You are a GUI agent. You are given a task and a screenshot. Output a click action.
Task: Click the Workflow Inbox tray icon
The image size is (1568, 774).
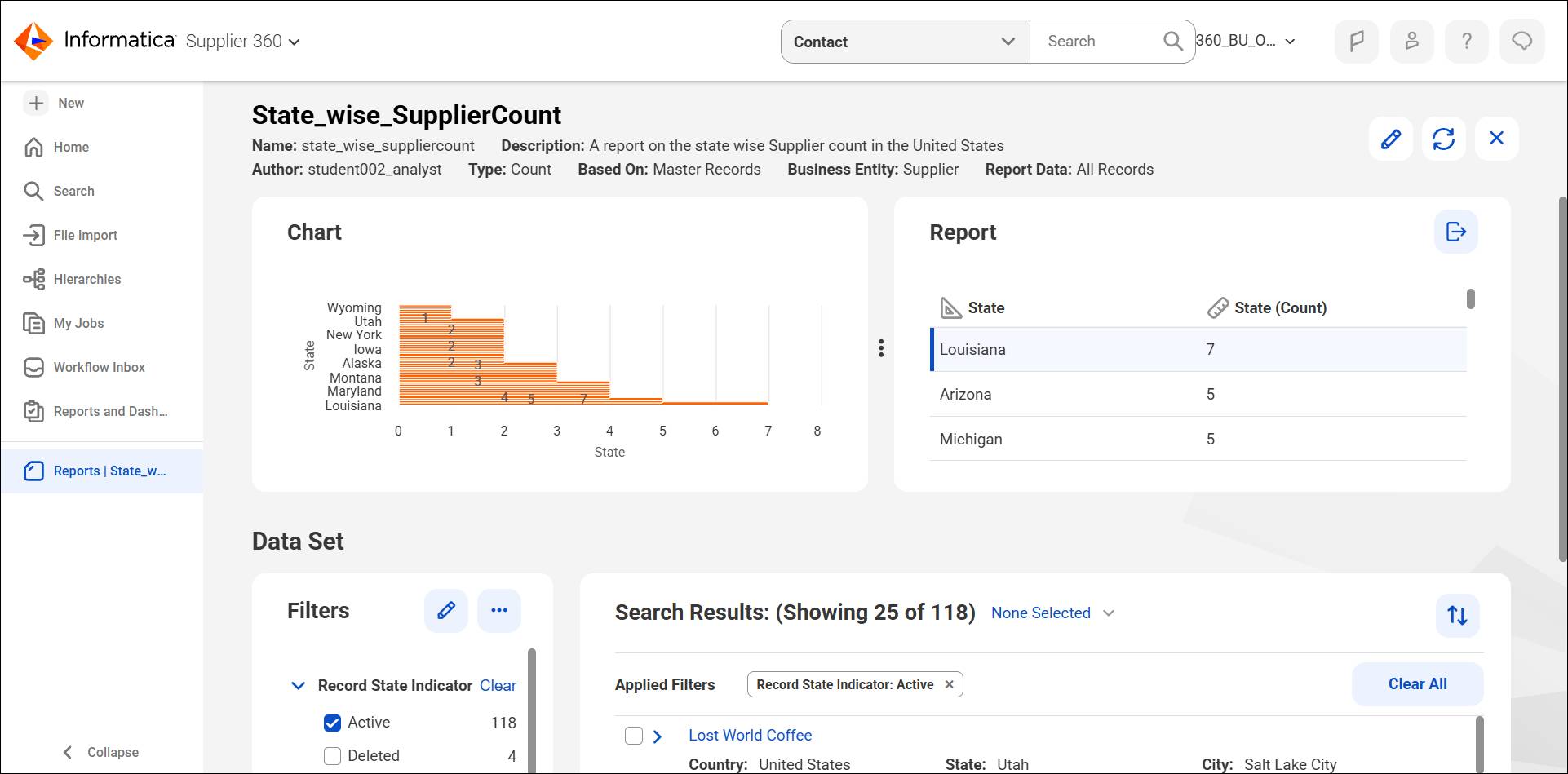tap(33, 367)
